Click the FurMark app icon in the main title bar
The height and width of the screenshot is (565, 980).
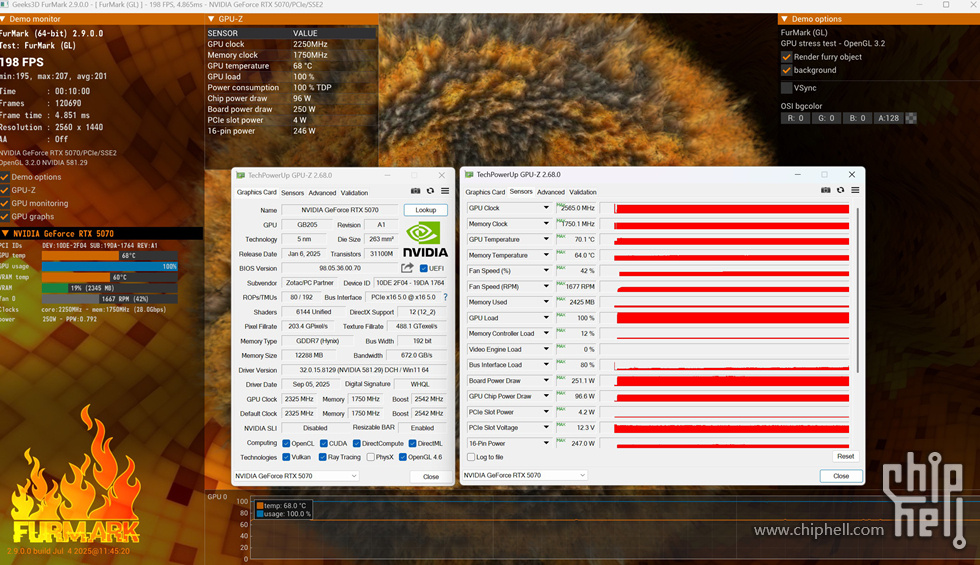pos(4,4)
